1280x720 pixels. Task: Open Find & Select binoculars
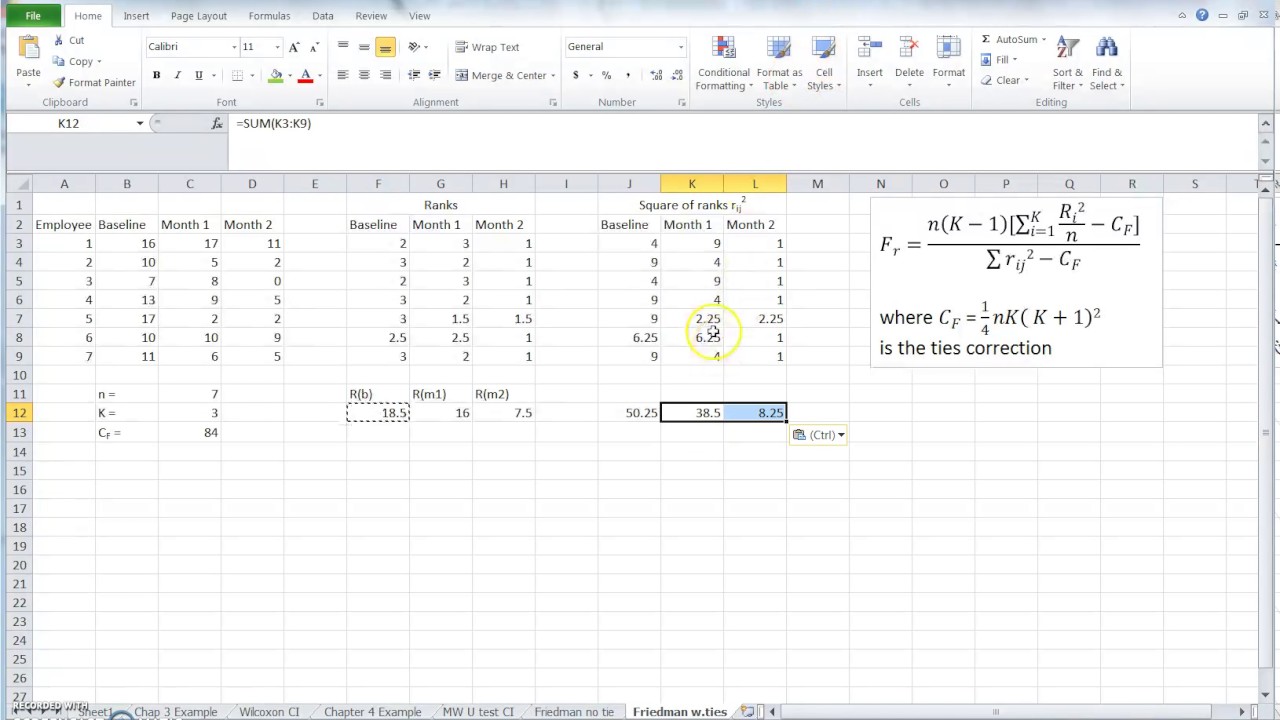1107,63
